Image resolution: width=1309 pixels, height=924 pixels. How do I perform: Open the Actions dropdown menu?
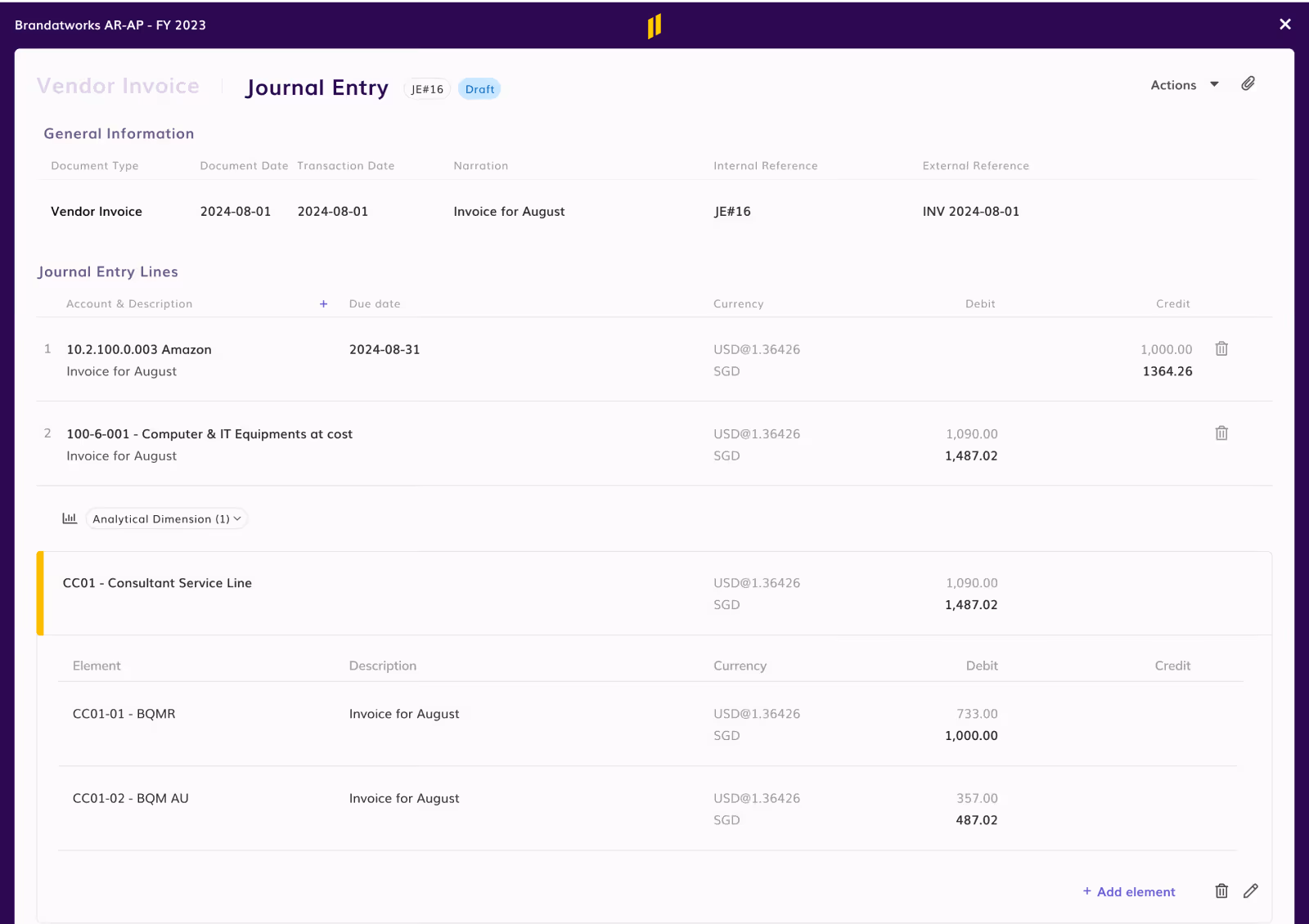tap(1185, 85)
